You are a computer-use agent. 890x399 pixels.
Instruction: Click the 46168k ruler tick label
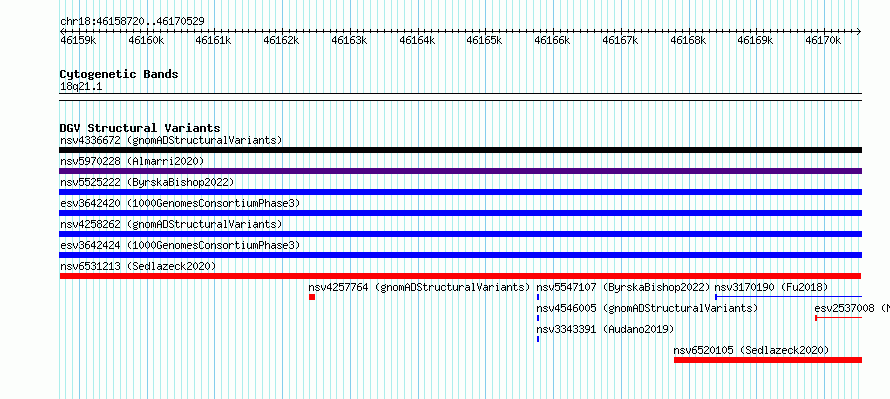pyautogui.click(x=688, y=40)
